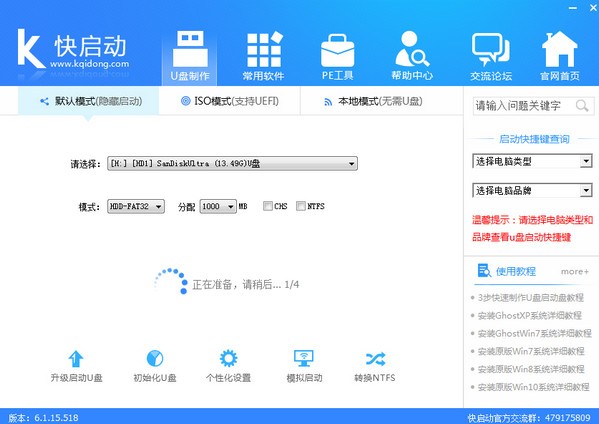Open the U盘制作 USB drive icon

(190, 49)
